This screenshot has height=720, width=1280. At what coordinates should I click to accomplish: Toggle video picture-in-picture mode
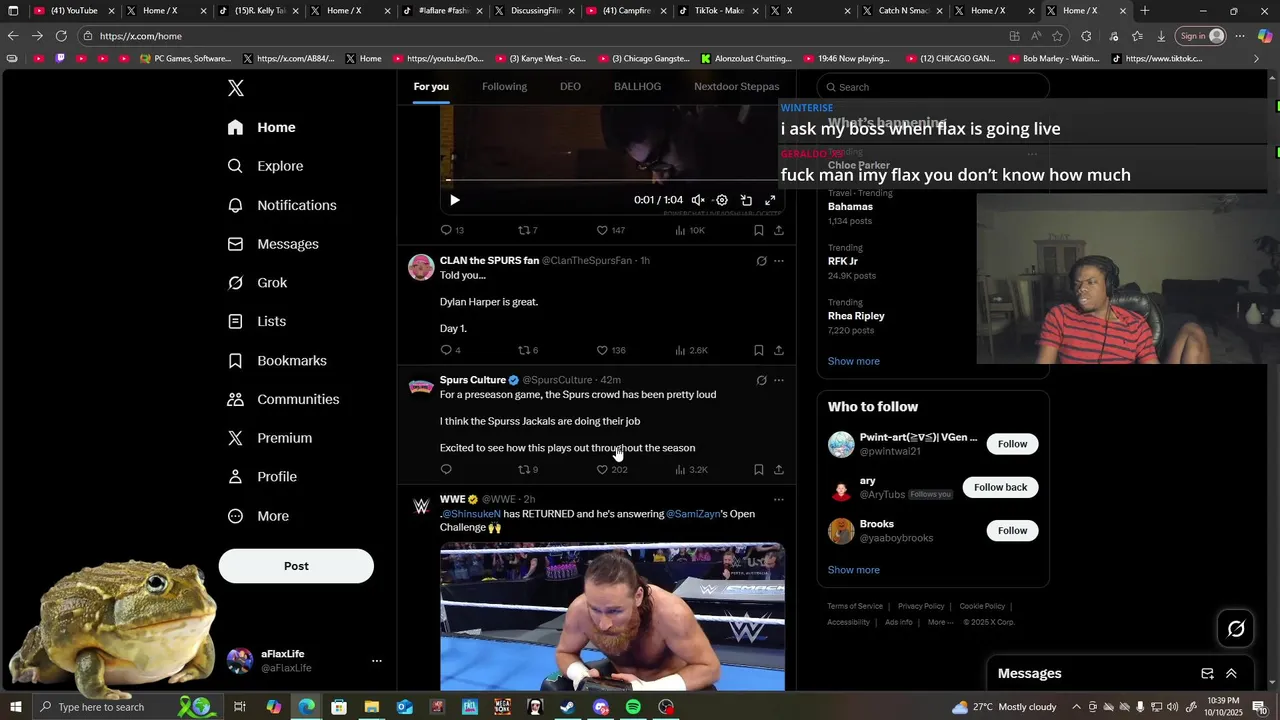pos(746,200)
